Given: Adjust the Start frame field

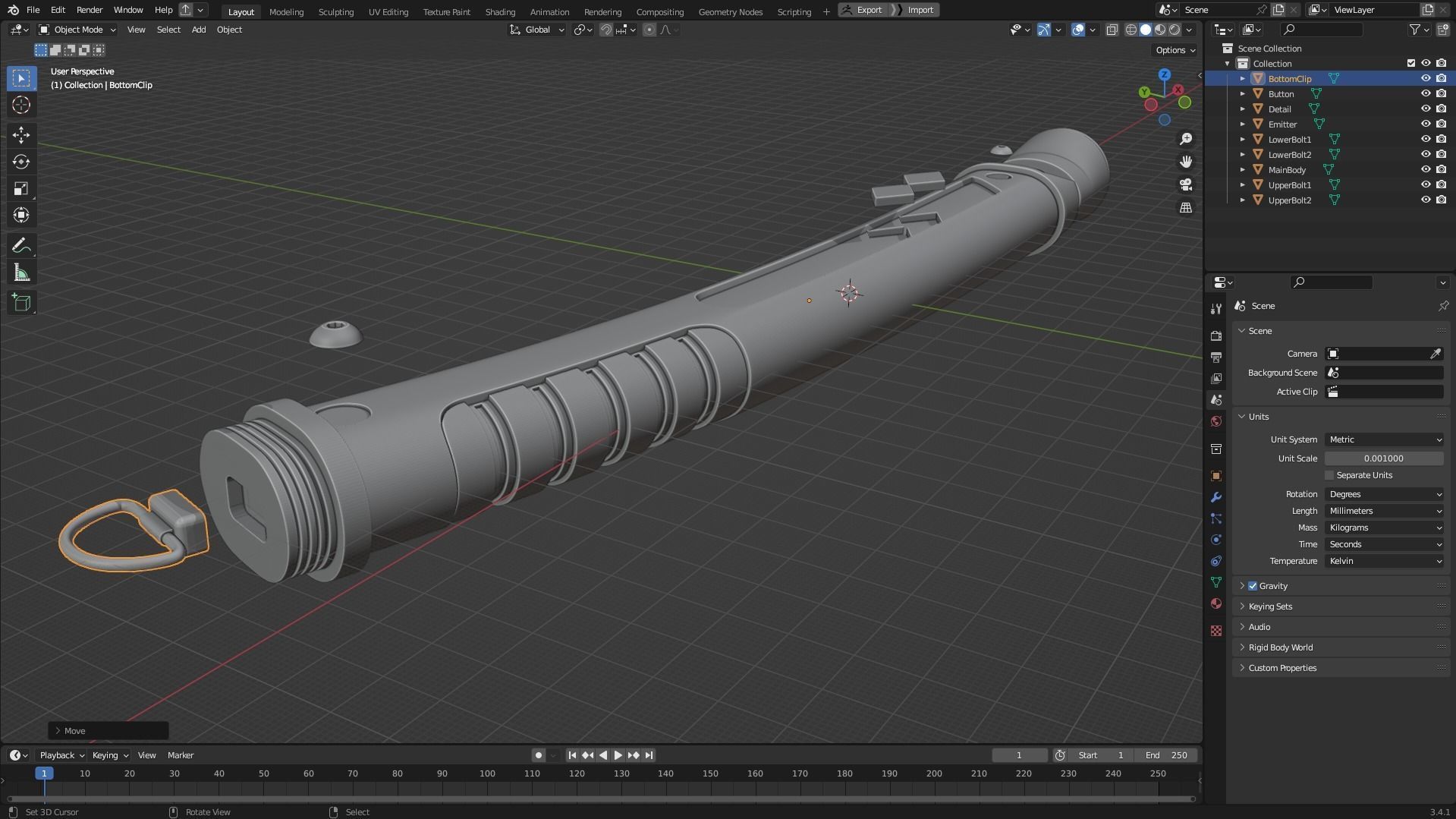Looking at the screenshot, I should 1101,755.
